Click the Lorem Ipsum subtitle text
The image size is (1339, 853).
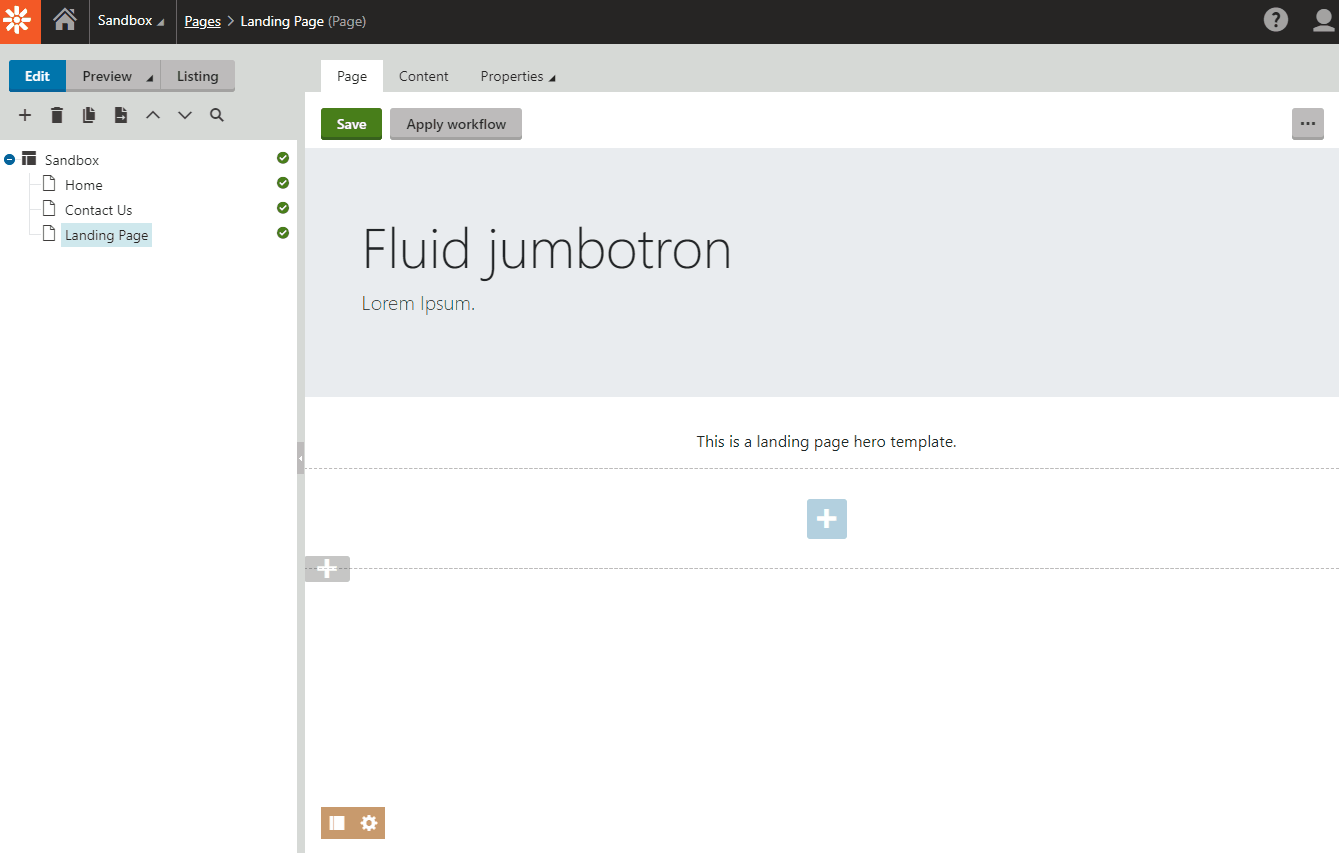pyautogui.click(x=418, y=304)
